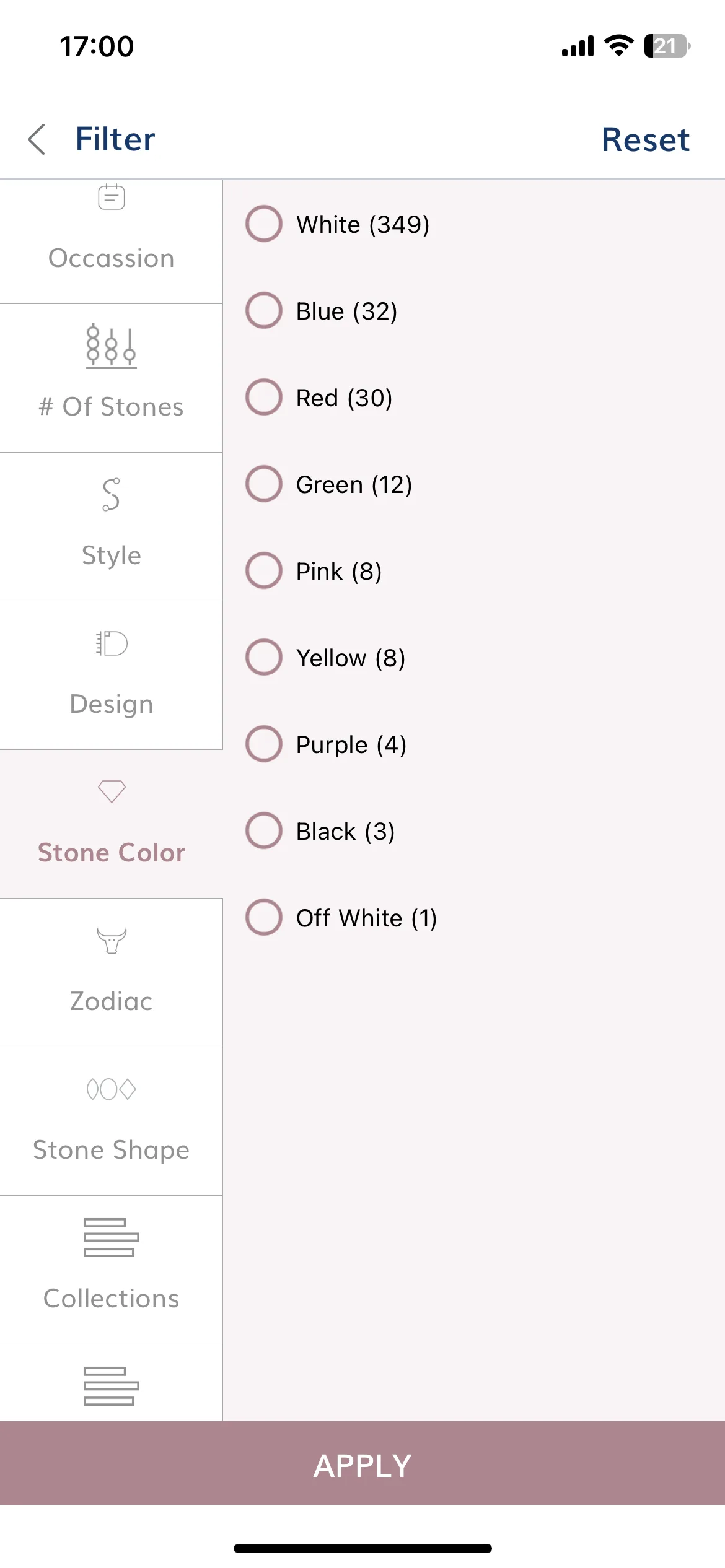Open the partially visible last filter category
Screen dimensions: 725x1568
point(112,1383)
